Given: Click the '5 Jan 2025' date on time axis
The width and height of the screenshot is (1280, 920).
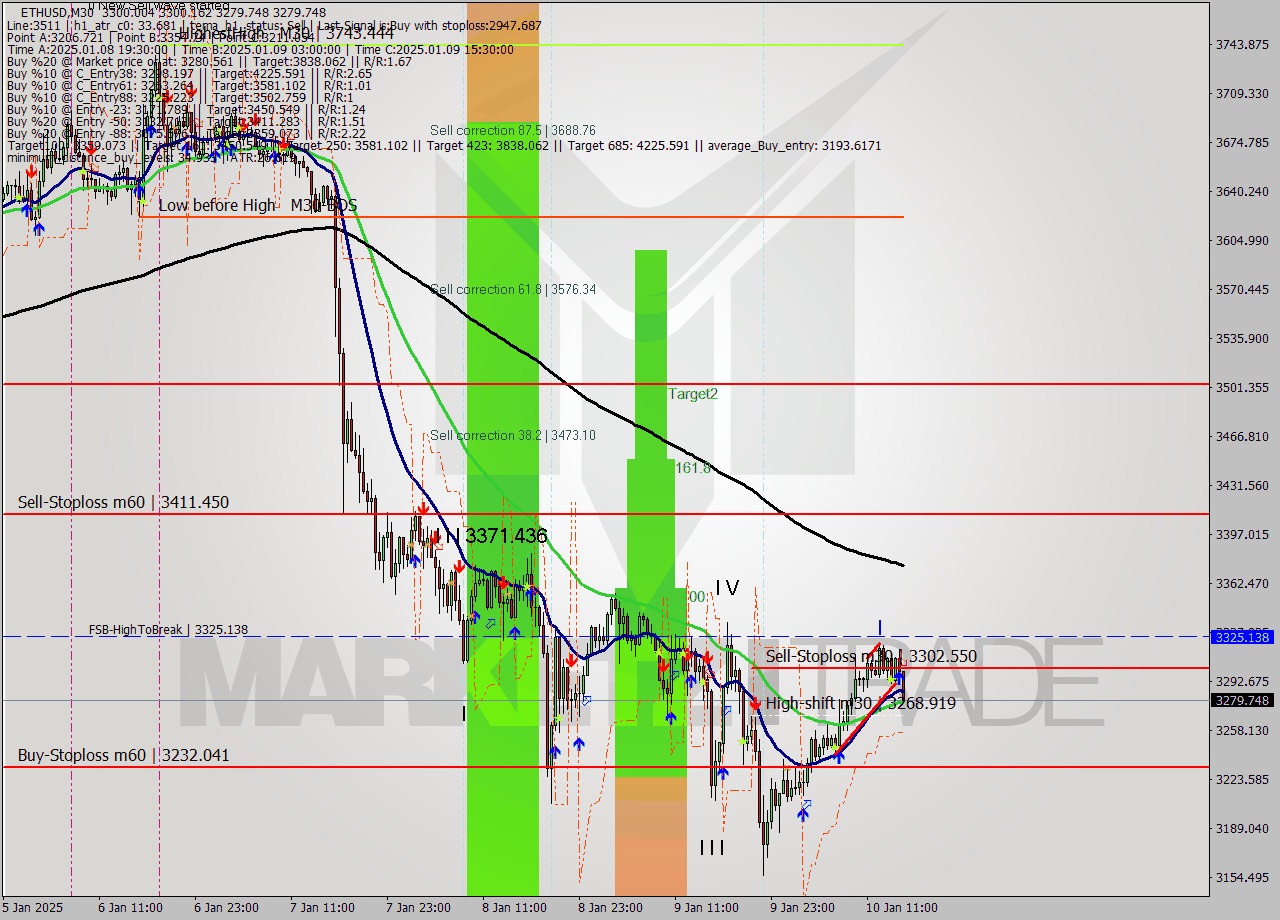Looking at the screenshot, I should 32,908.
